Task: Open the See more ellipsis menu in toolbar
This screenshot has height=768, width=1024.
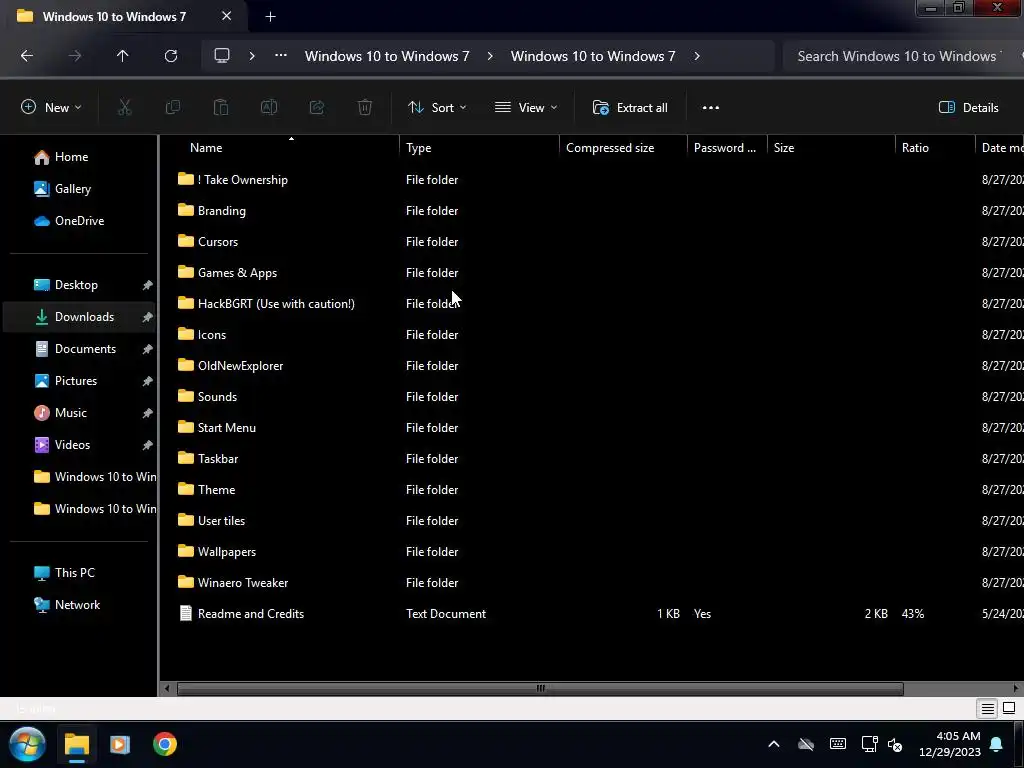Action: tap(711, 108)
